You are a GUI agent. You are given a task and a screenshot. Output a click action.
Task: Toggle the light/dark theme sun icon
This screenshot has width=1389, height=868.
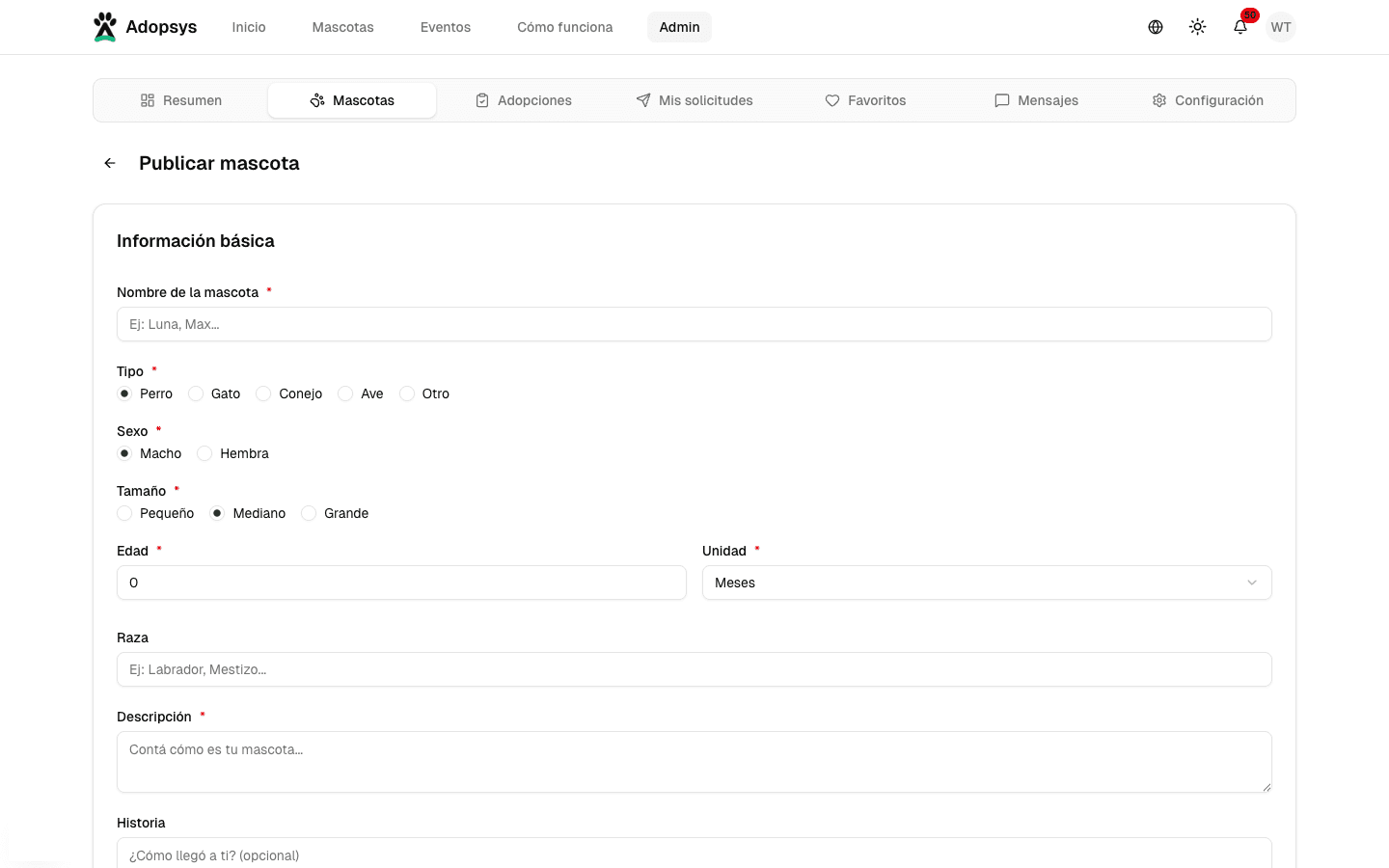point(1198,27)
